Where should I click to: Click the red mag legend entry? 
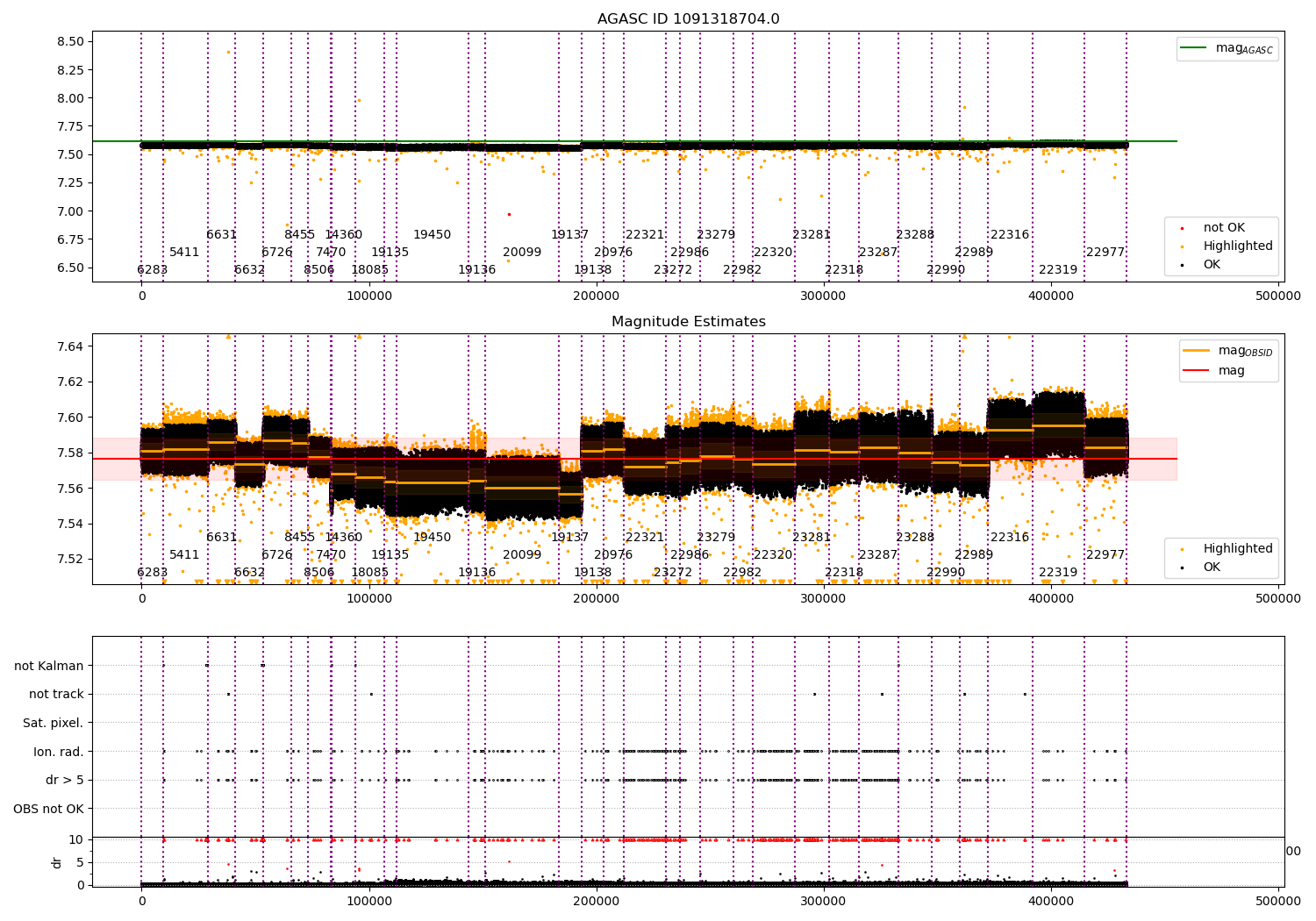pyautogui.click(x=1214, y=370)
